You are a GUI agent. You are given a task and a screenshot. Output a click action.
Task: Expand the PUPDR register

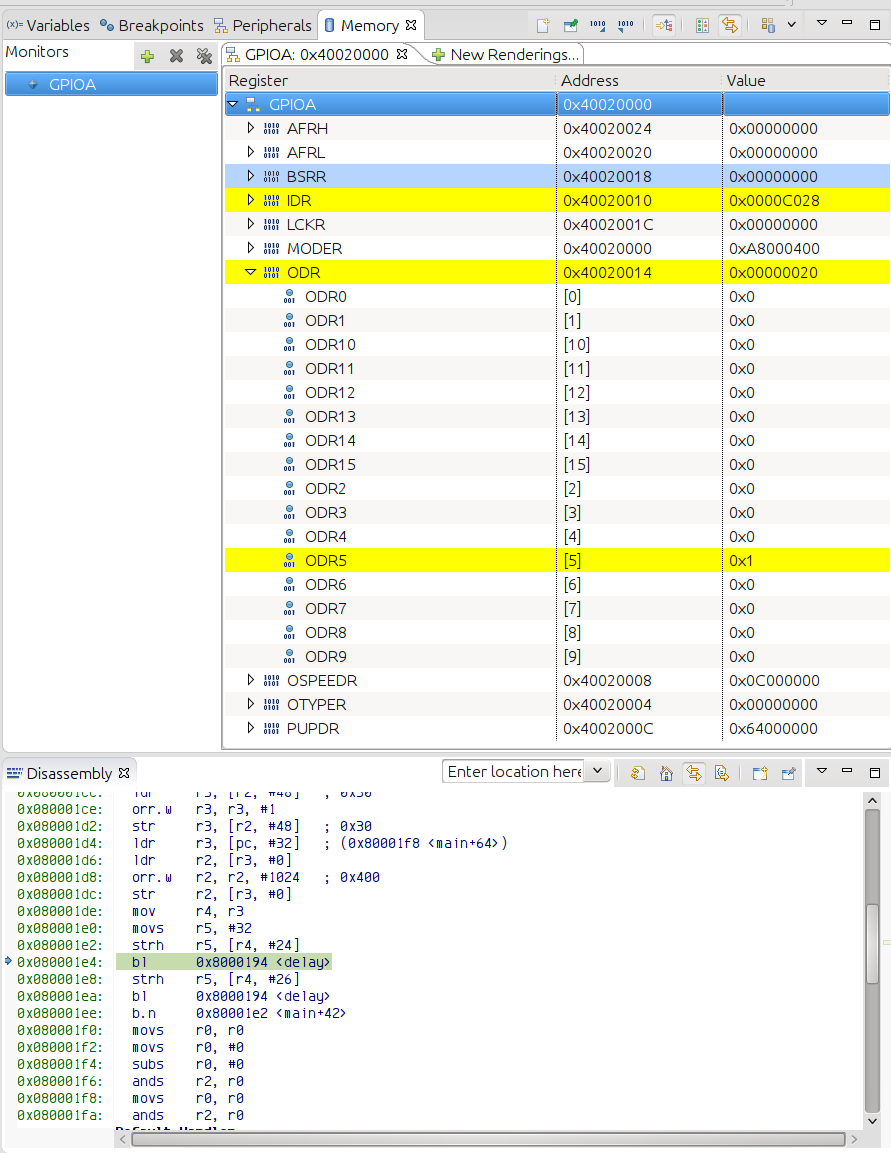pos(251,728)
